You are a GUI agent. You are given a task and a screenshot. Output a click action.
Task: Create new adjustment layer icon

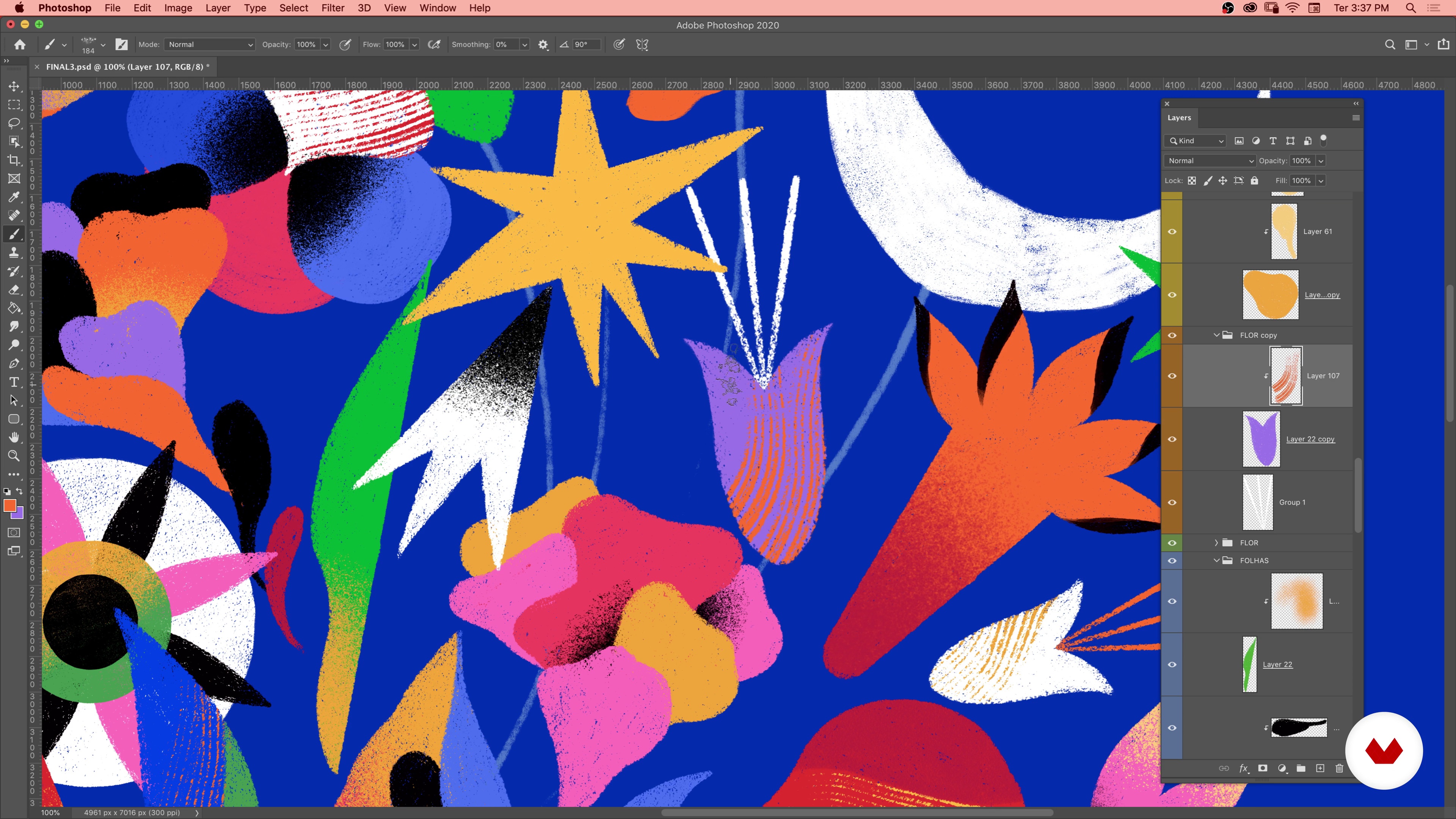pos(1282,768)
